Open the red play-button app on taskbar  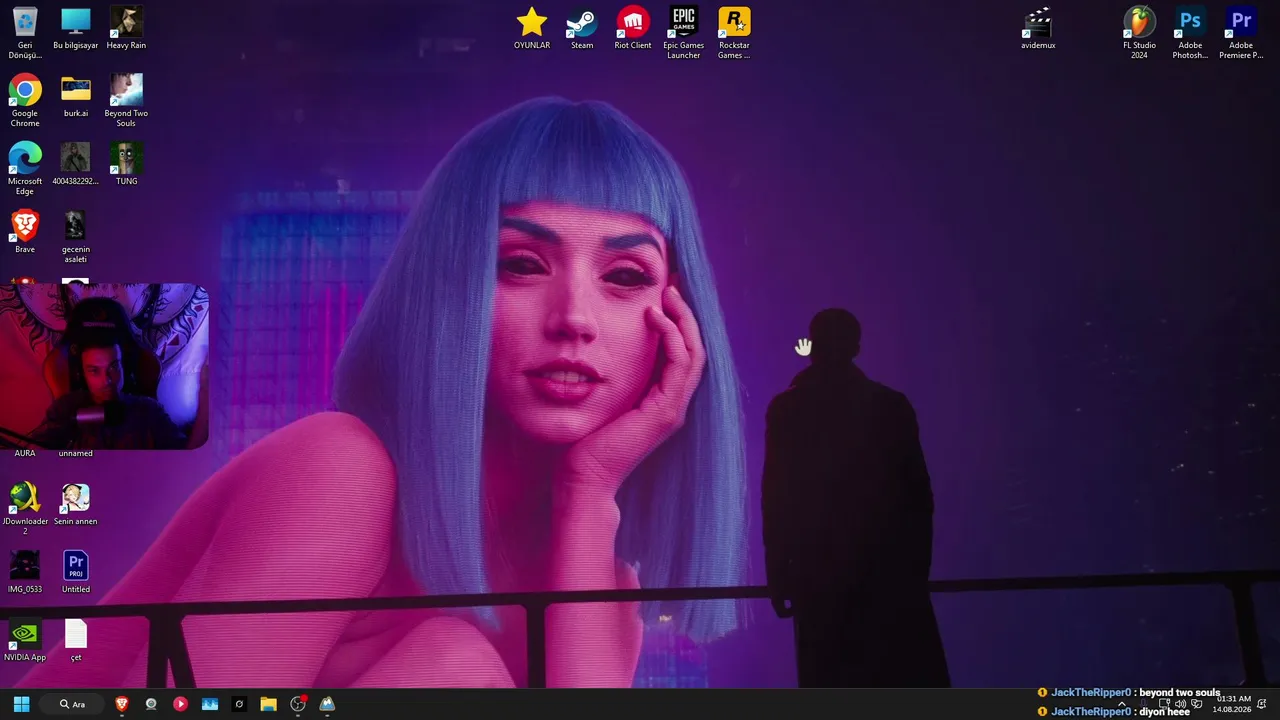tap(180, 704)
